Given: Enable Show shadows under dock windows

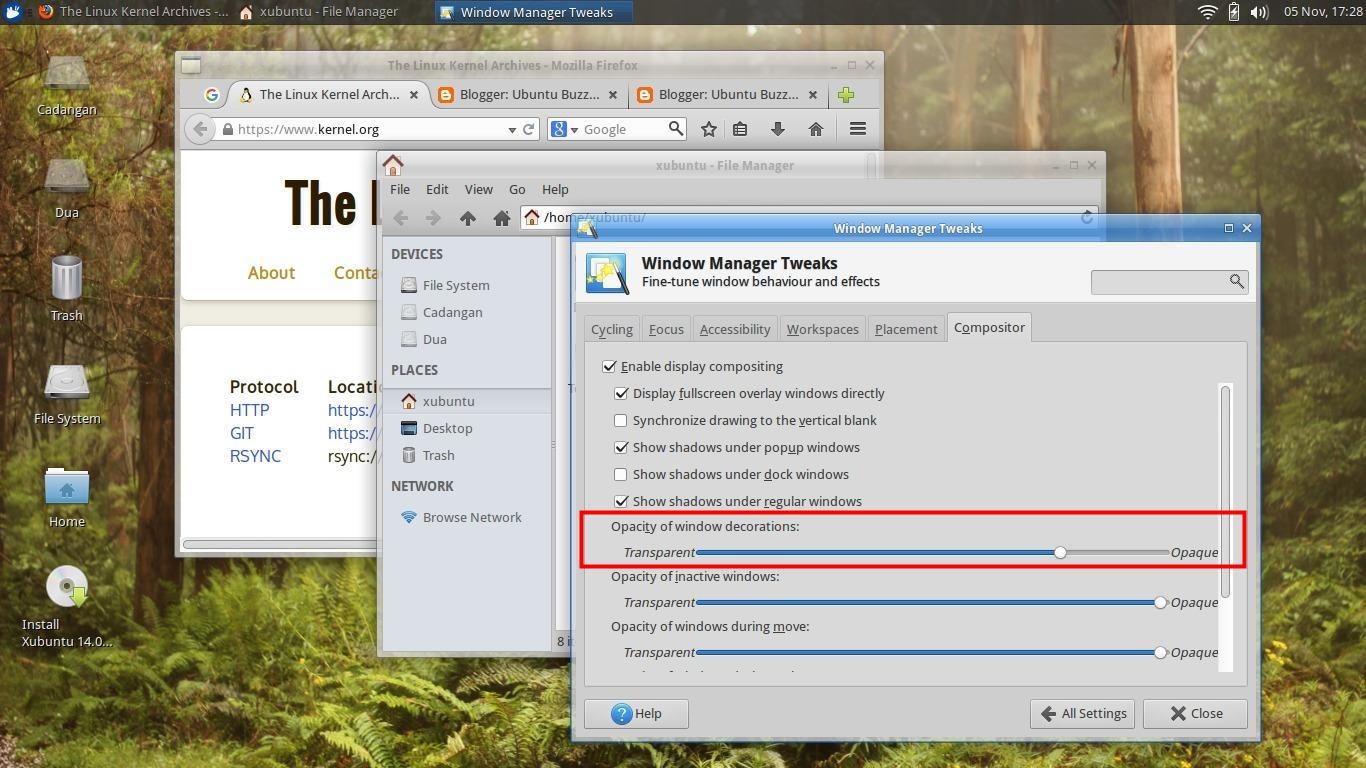Looking at the screenshot, I should point(620,474).
